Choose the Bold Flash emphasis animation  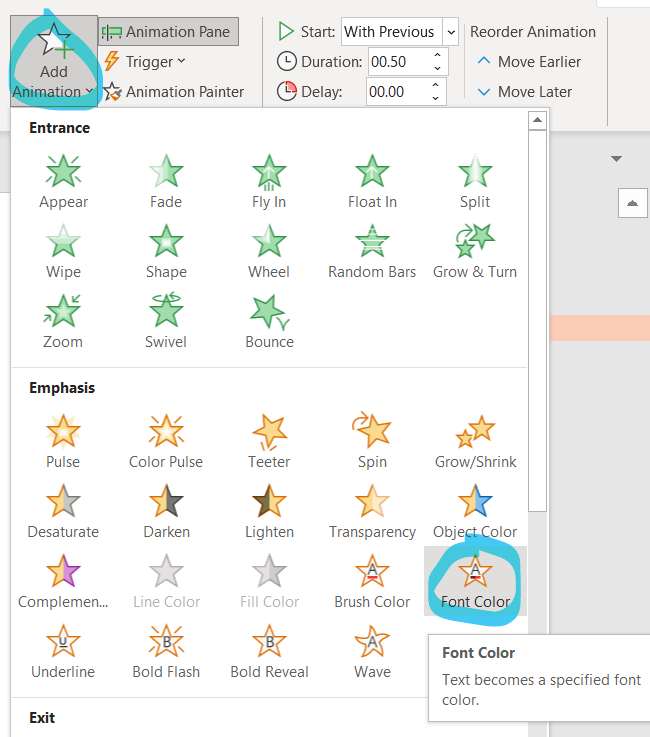166,651
